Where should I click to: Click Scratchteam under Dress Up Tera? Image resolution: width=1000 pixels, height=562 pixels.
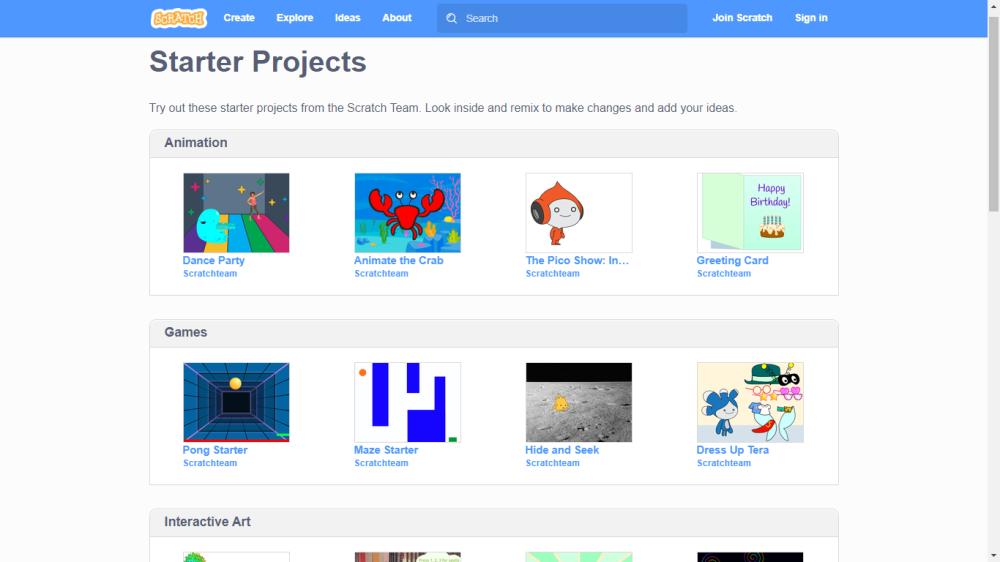pyautogui.click(x=724, y=462)
